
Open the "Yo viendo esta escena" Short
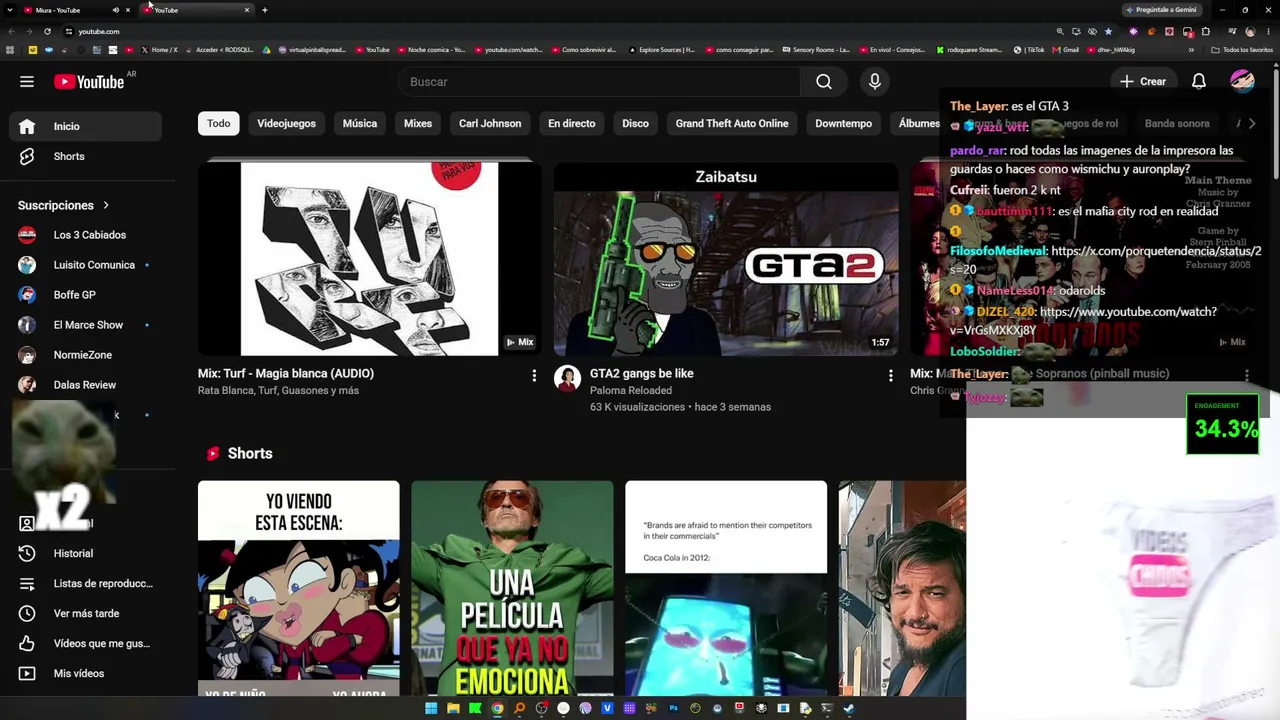click(x=298, y=588)
